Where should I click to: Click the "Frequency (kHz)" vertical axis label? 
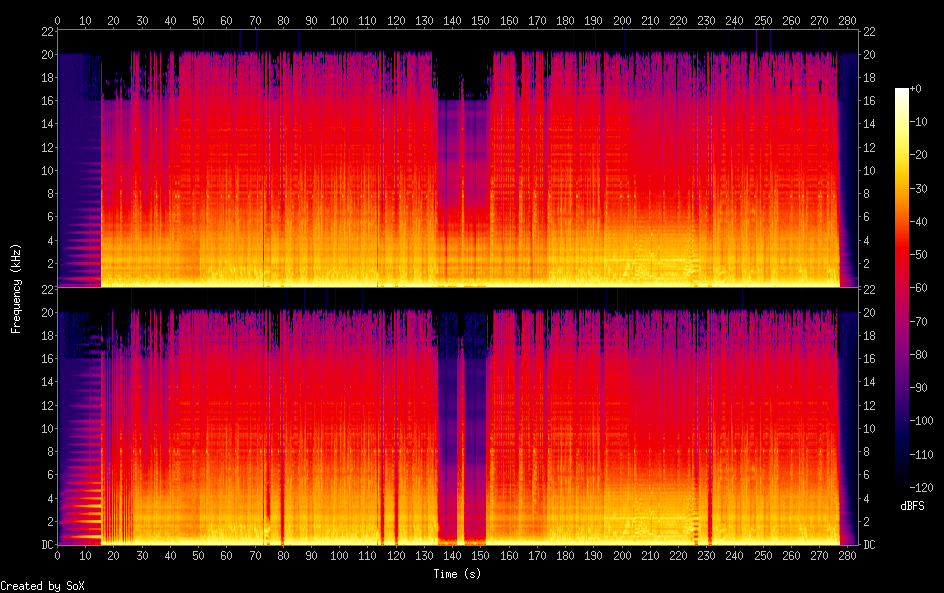(x=16, y=288)
